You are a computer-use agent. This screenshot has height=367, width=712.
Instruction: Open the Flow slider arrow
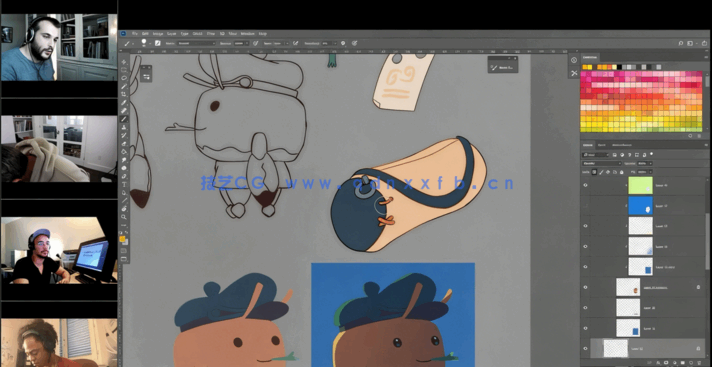(x=287, y=43)
